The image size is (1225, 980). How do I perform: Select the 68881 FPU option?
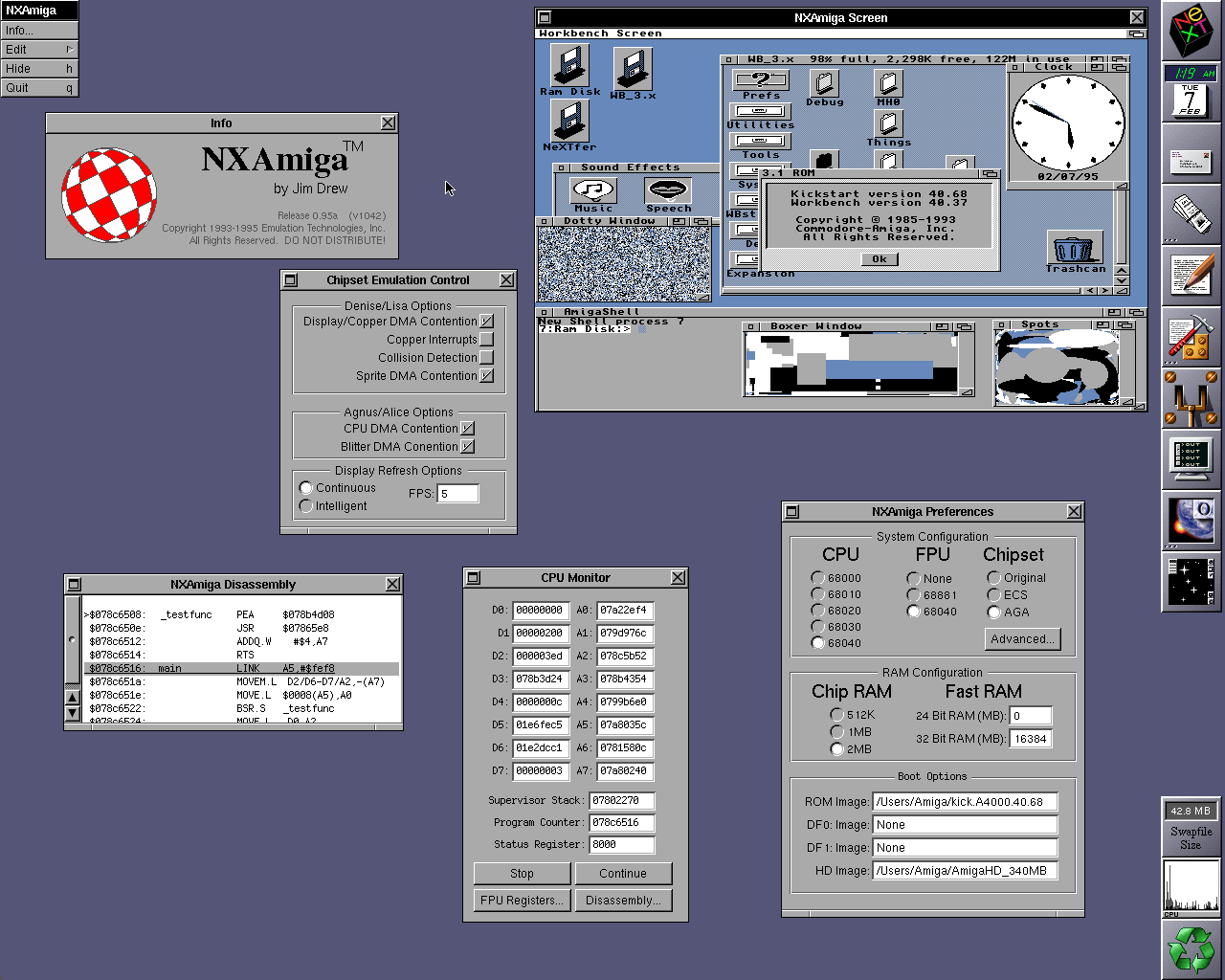click(914, 595)
